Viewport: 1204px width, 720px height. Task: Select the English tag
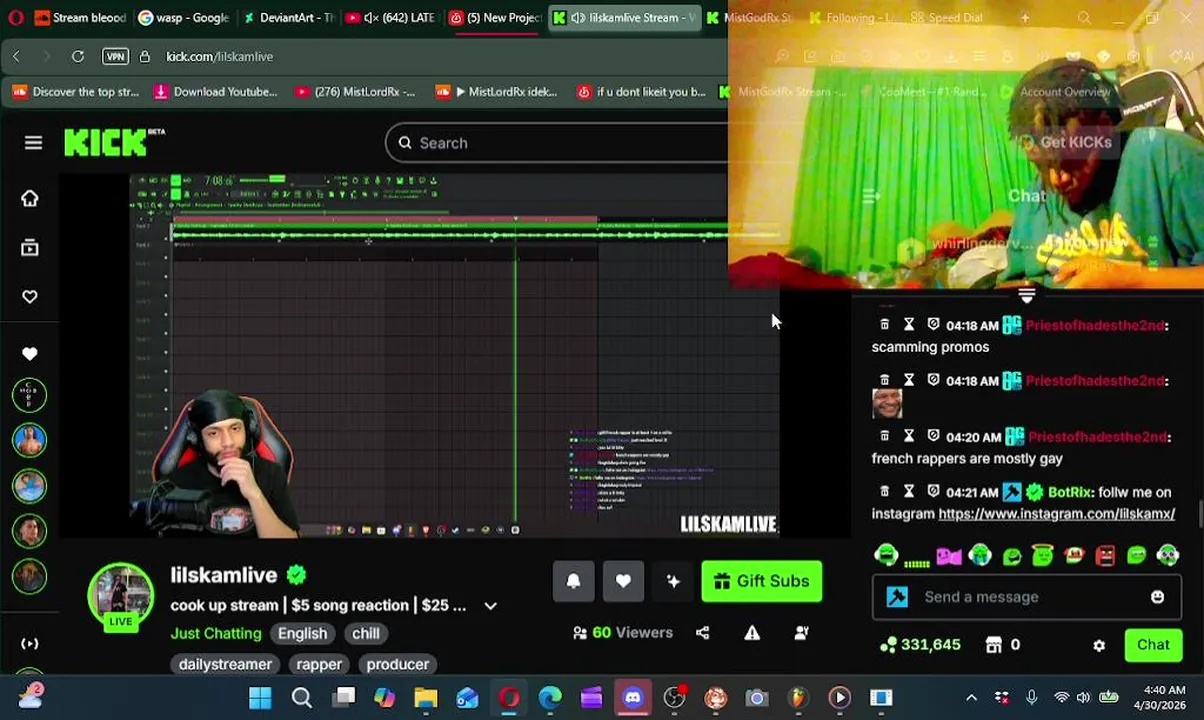(x=302, y=633)
